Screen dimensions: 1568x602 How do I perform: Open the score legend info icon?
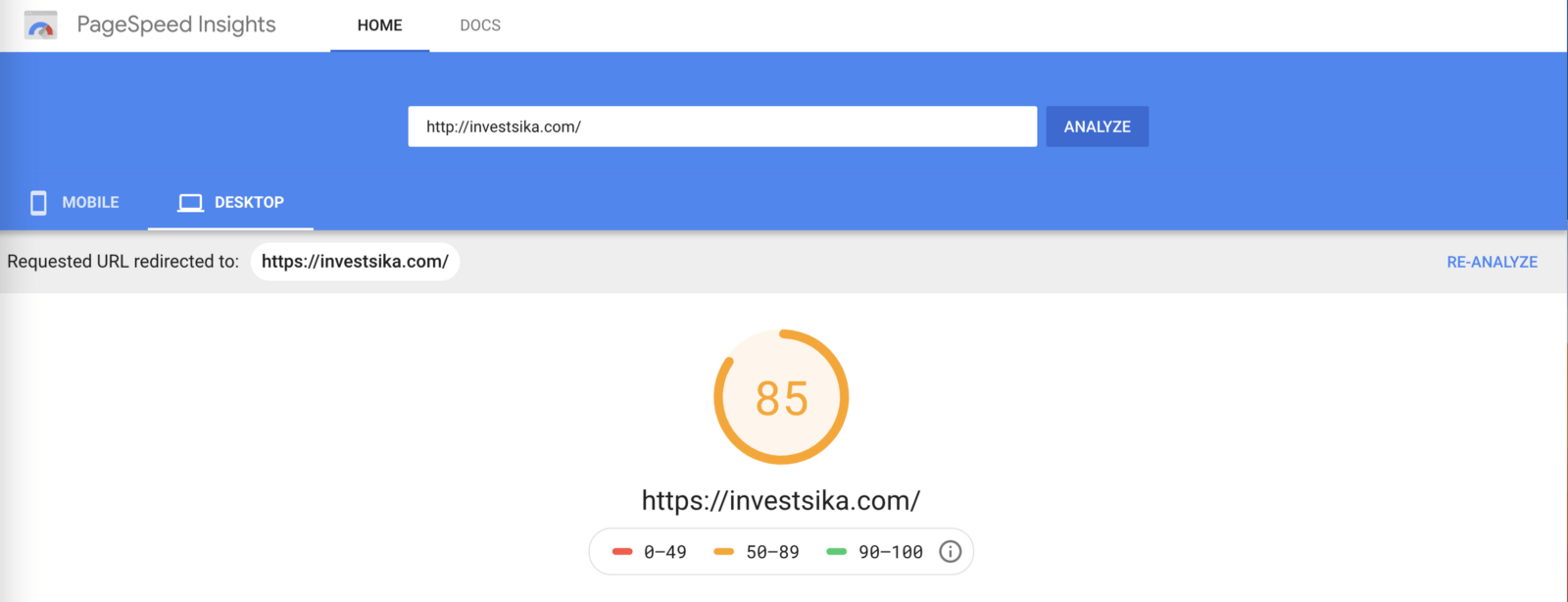950,552
